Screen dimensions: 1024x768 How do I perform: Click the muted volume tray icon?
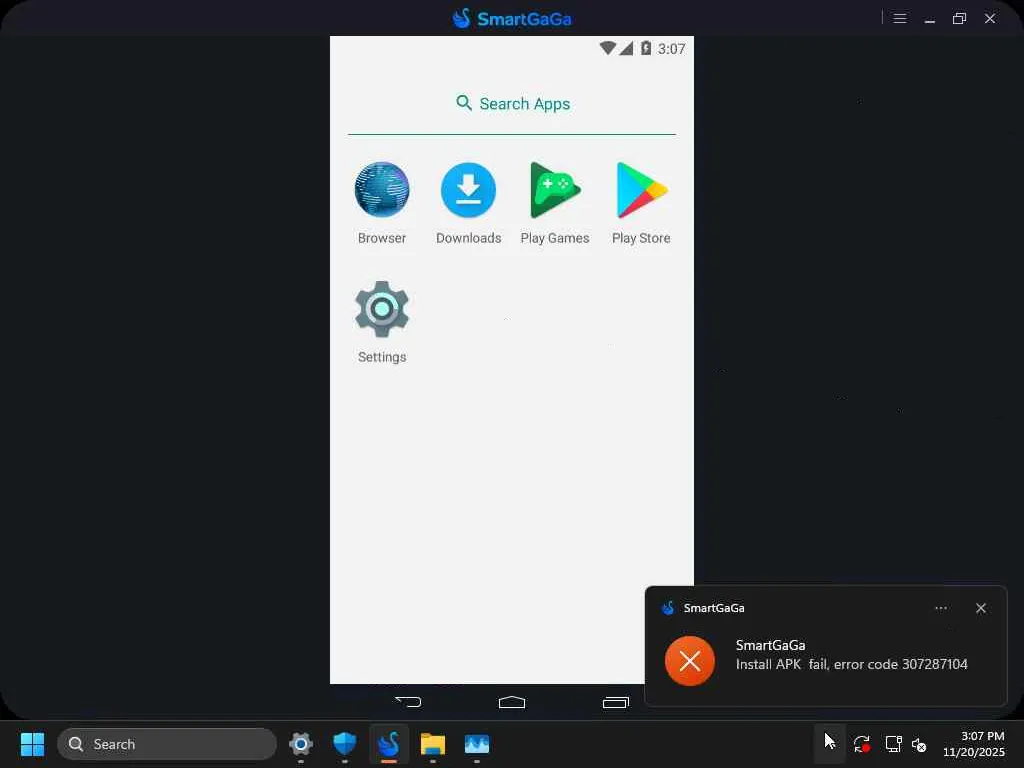click(x=919, y=744)
